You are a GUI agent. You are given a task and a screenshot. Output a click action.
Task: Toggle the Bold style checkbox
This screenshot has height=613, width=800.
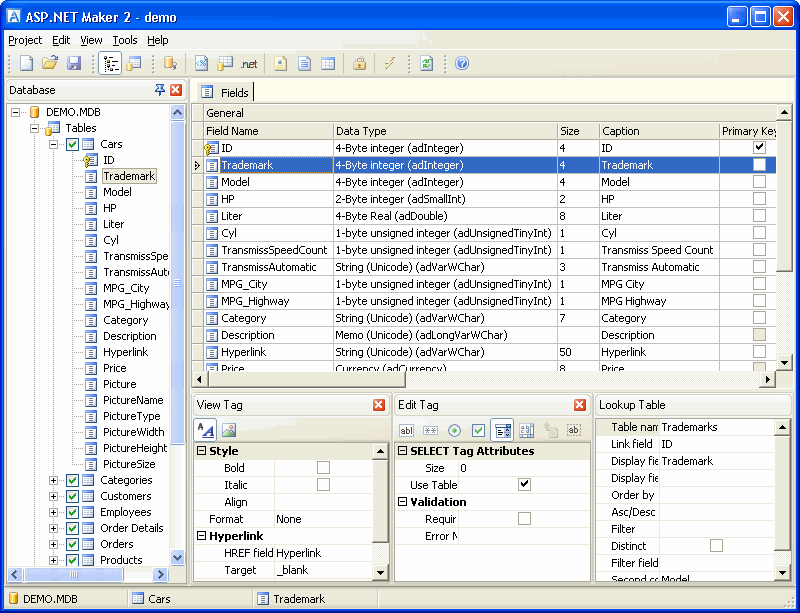(323, 468)
